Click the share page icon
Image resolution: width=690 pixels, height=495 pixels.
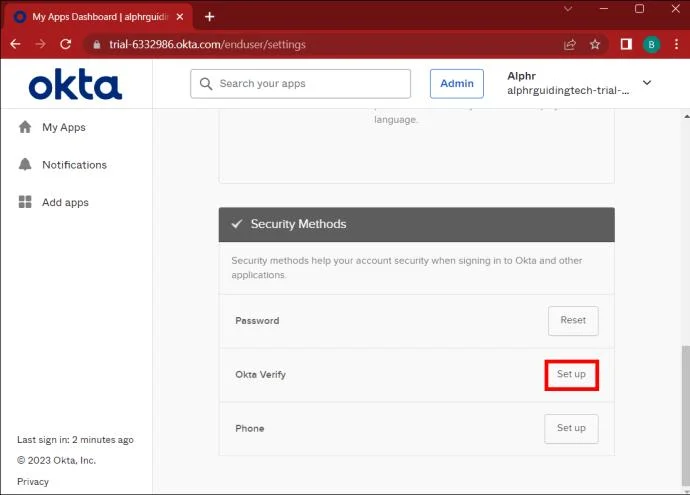point(570,44)
